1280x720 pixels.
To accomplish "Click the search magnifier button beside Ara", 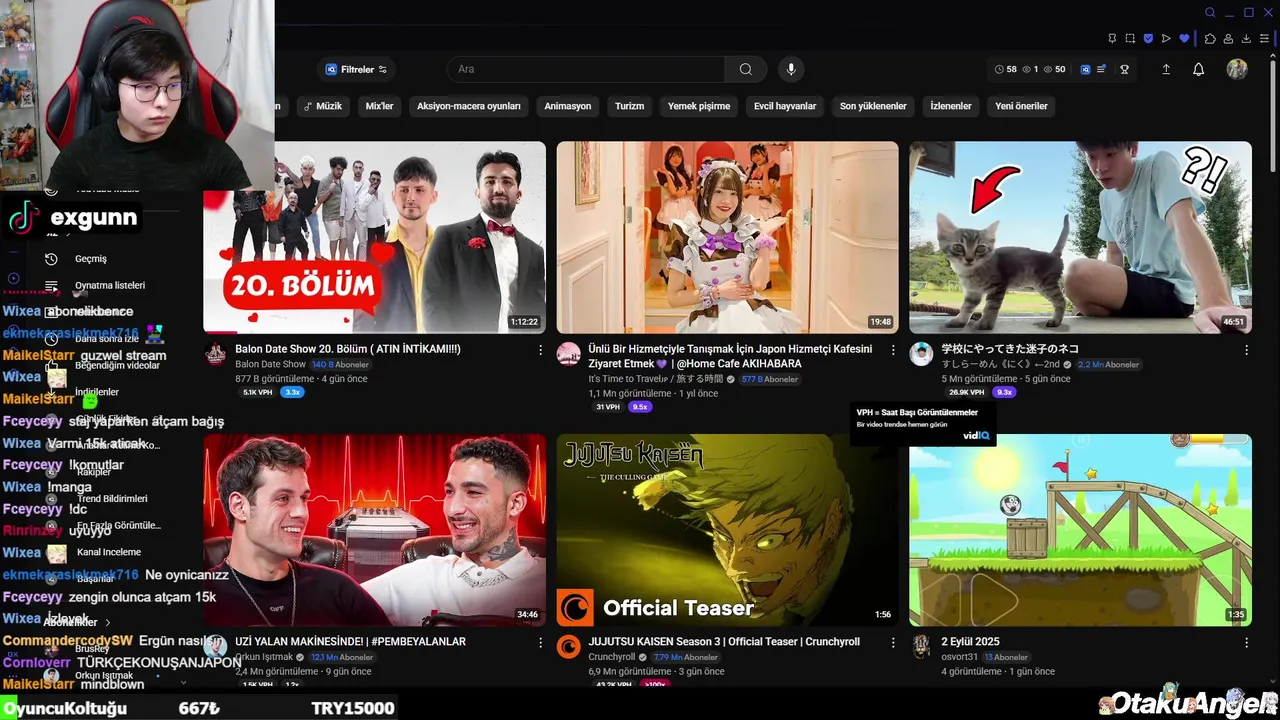I will coord(746,69).
